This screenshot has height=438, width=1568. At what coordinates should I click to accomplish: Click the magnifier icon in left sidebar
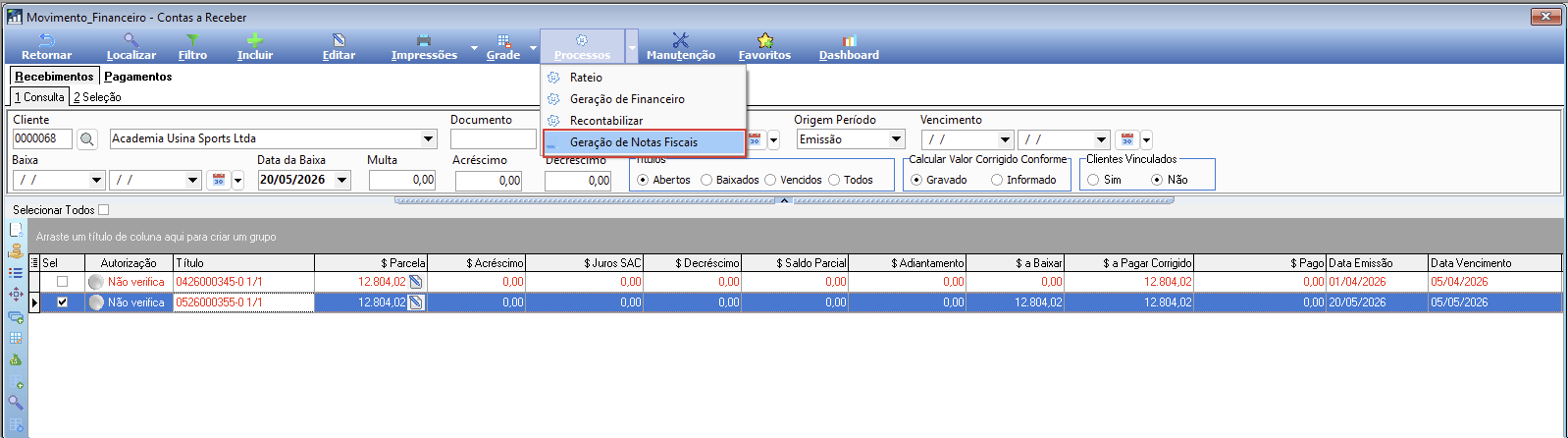[16, 403]
